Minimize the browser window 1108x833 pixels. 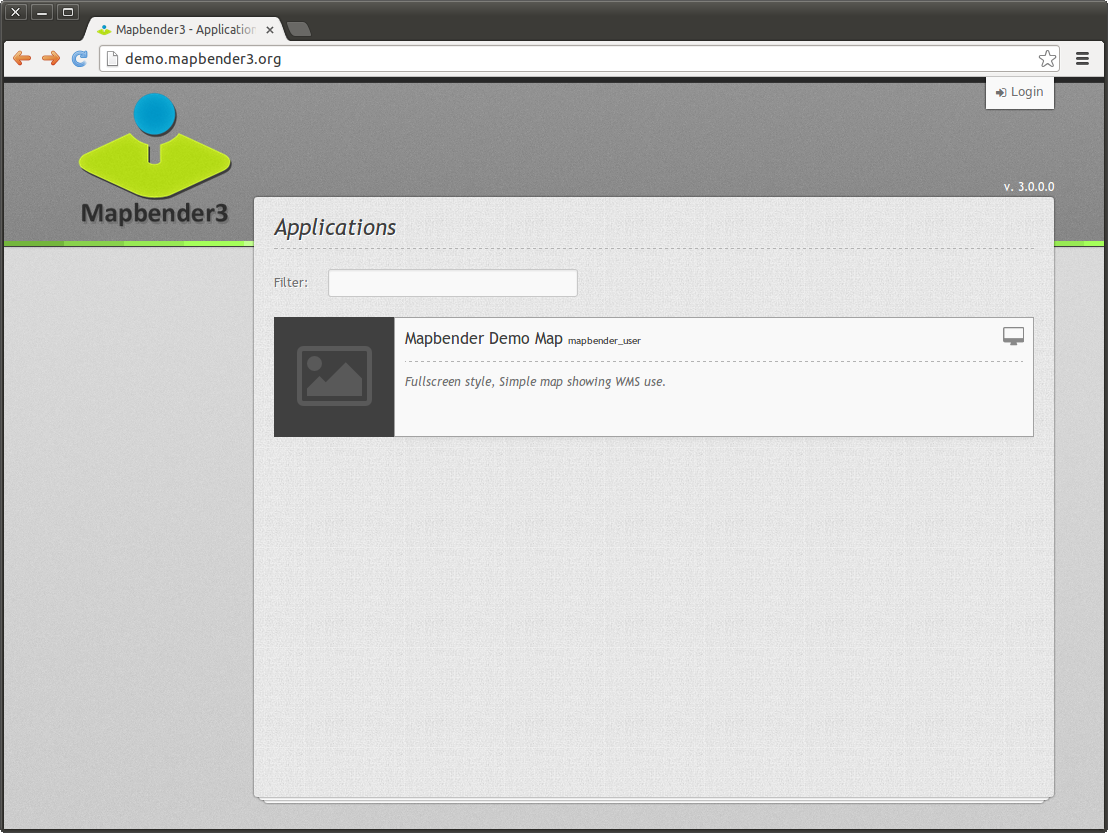pos(42,12)
